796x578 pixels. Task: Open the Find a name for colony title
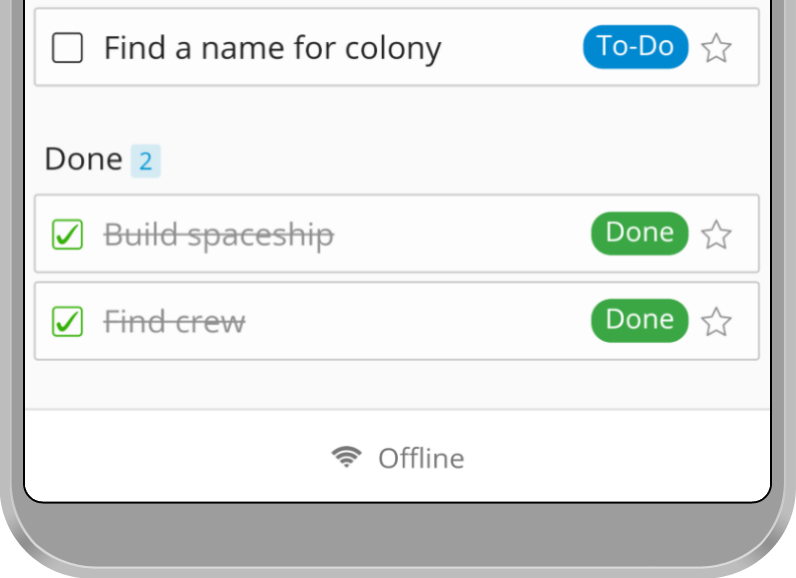click(273, 49)
